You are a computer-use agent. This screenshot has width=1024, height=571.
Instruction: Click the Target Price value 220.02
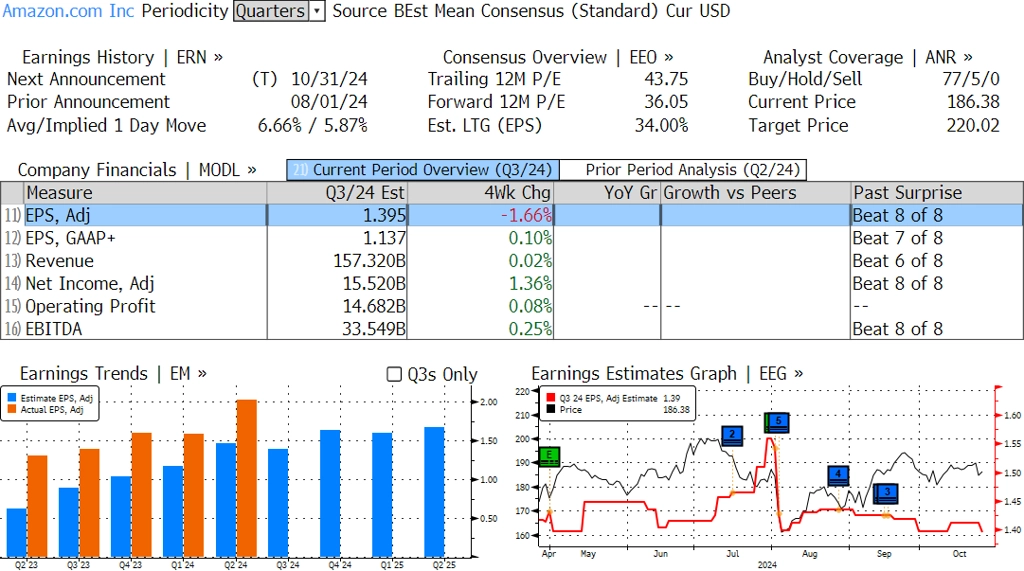[x=973, y=125]
